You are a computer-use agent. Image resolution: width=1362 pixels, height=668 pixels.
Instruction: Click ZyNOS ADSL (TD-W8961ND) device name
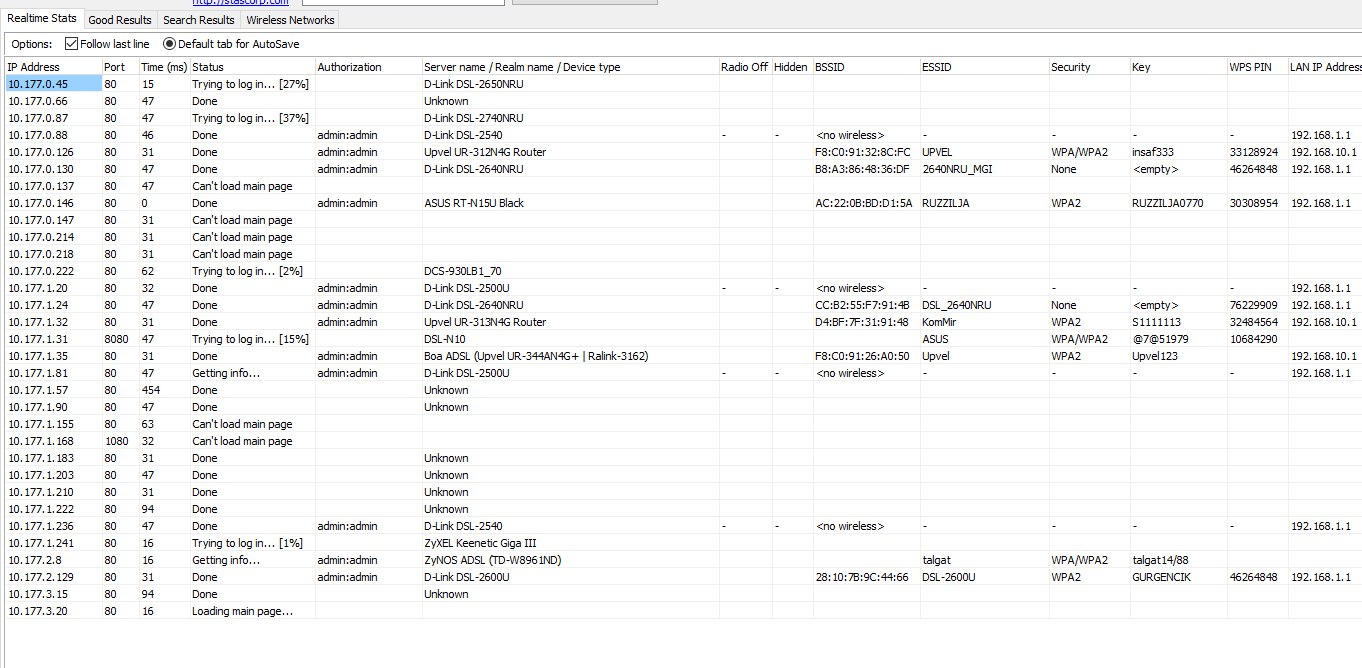(493, 560)
